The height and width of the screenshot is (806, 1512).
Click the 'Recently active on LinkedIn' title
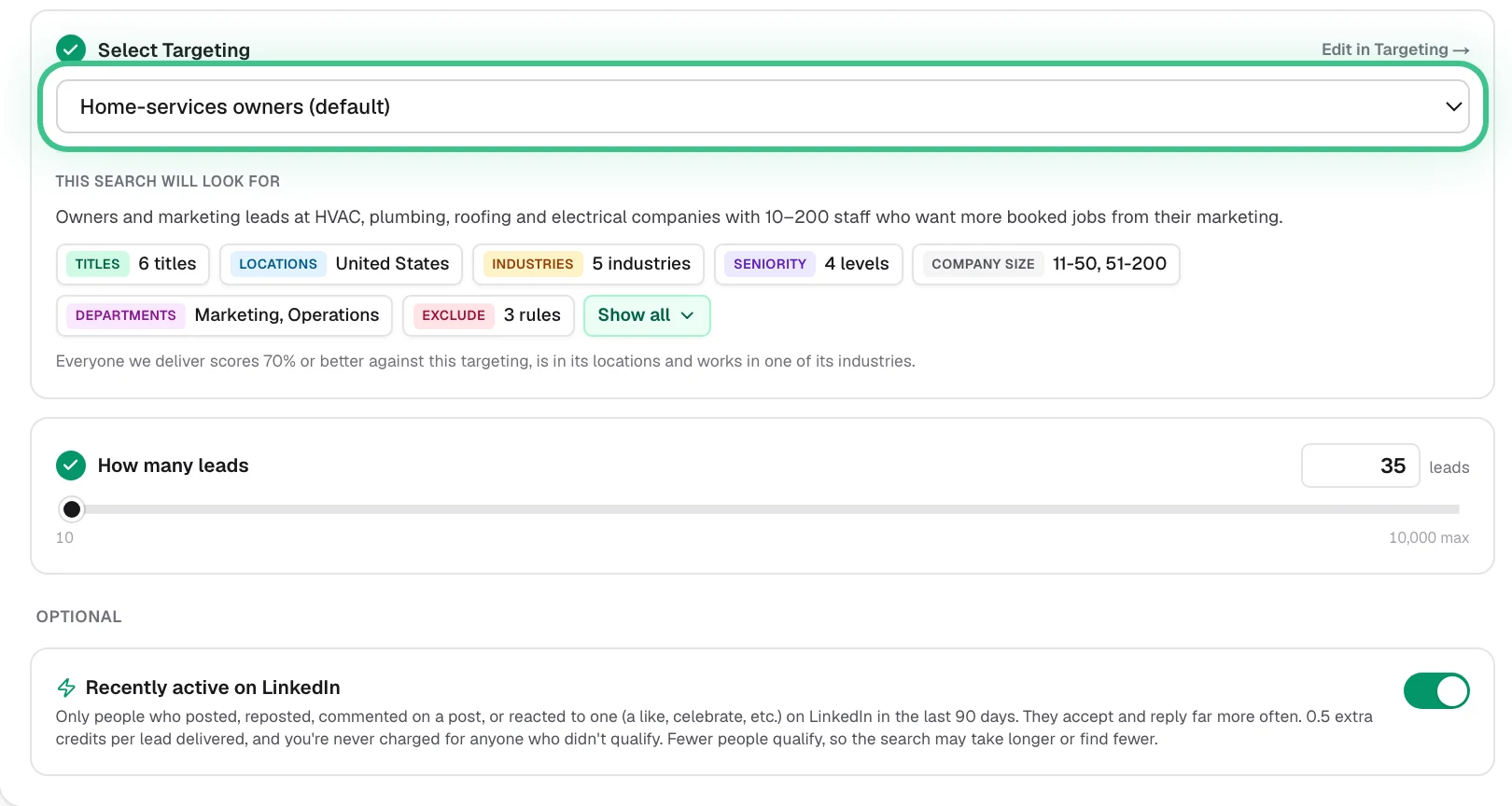[x=213, y=688]
